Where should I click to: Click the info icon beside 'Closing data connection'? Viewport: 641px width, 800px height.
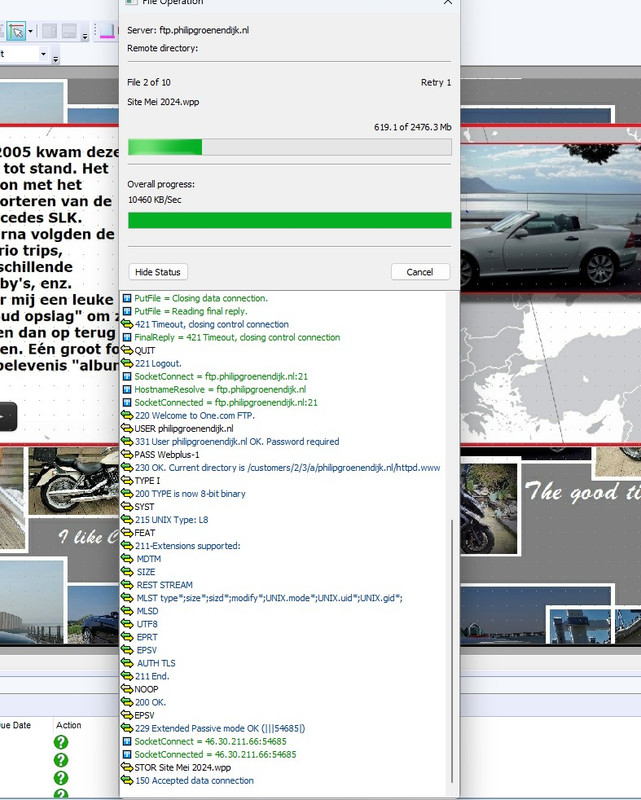coord(127,298)
